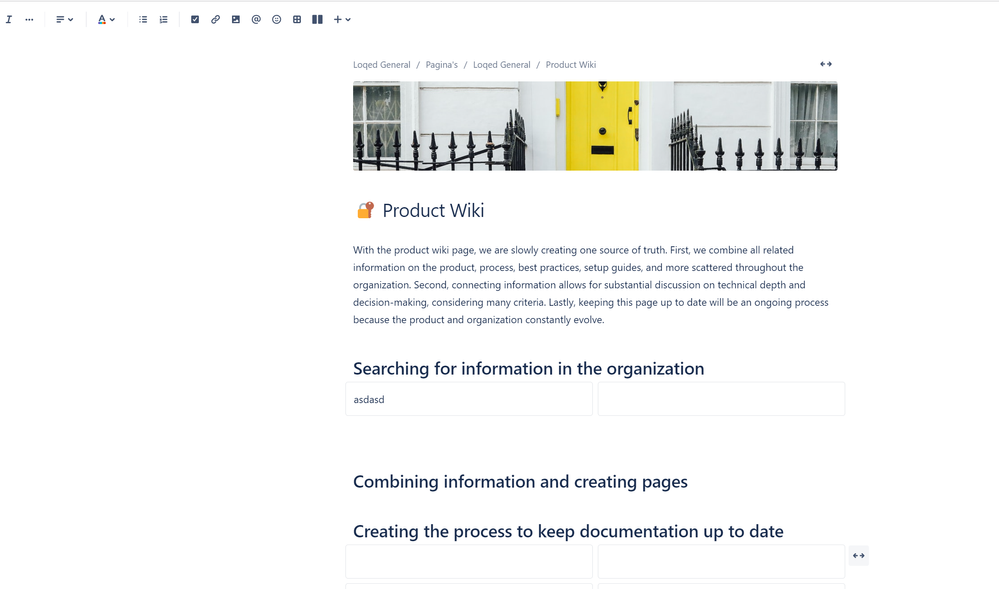
Task: Open the Loqed General breadcrumb after Pagina's
Action: (501, 65)
